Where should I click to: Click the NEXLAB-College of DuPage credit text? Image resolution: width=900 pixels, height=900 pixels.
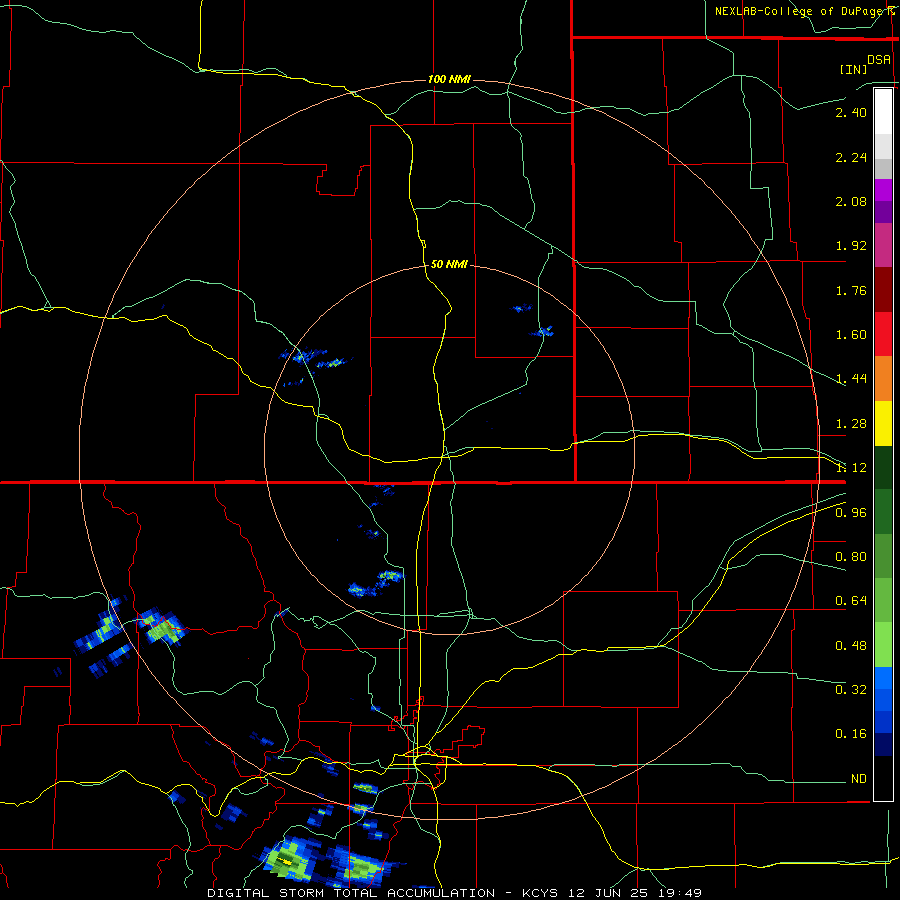[804, 11]
